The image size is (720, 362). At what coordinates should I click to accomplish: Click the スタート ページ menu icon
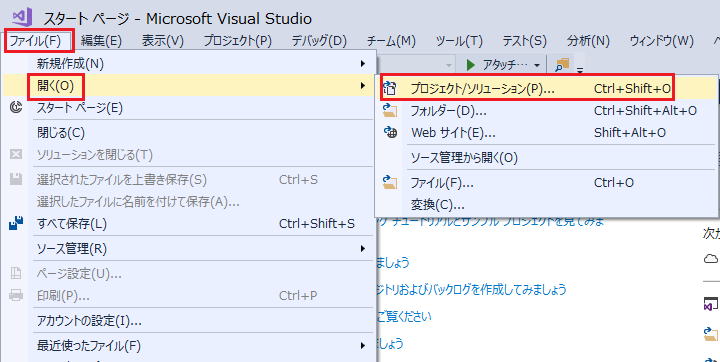(16, 108)
